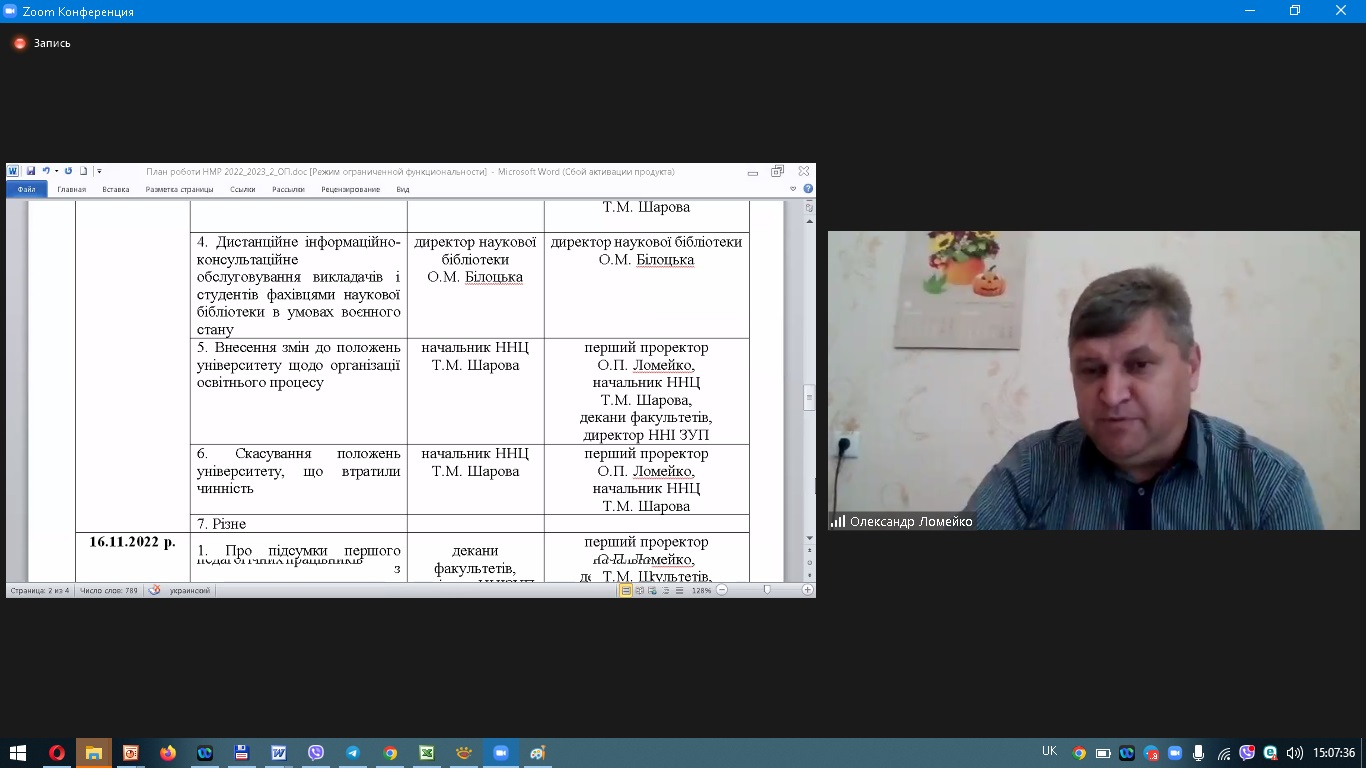Viewport: 1366px width, 770px height.
Task: Open Word Help with the question mark icon
Action: pos(808,189)
